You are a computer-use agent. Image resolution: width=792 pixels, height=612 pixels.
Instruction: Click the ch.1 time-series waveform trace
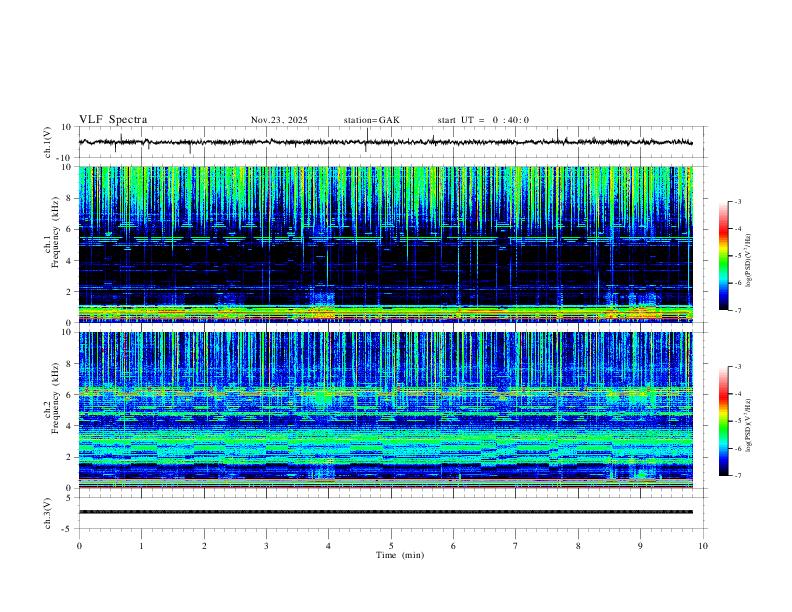point(385,142)
